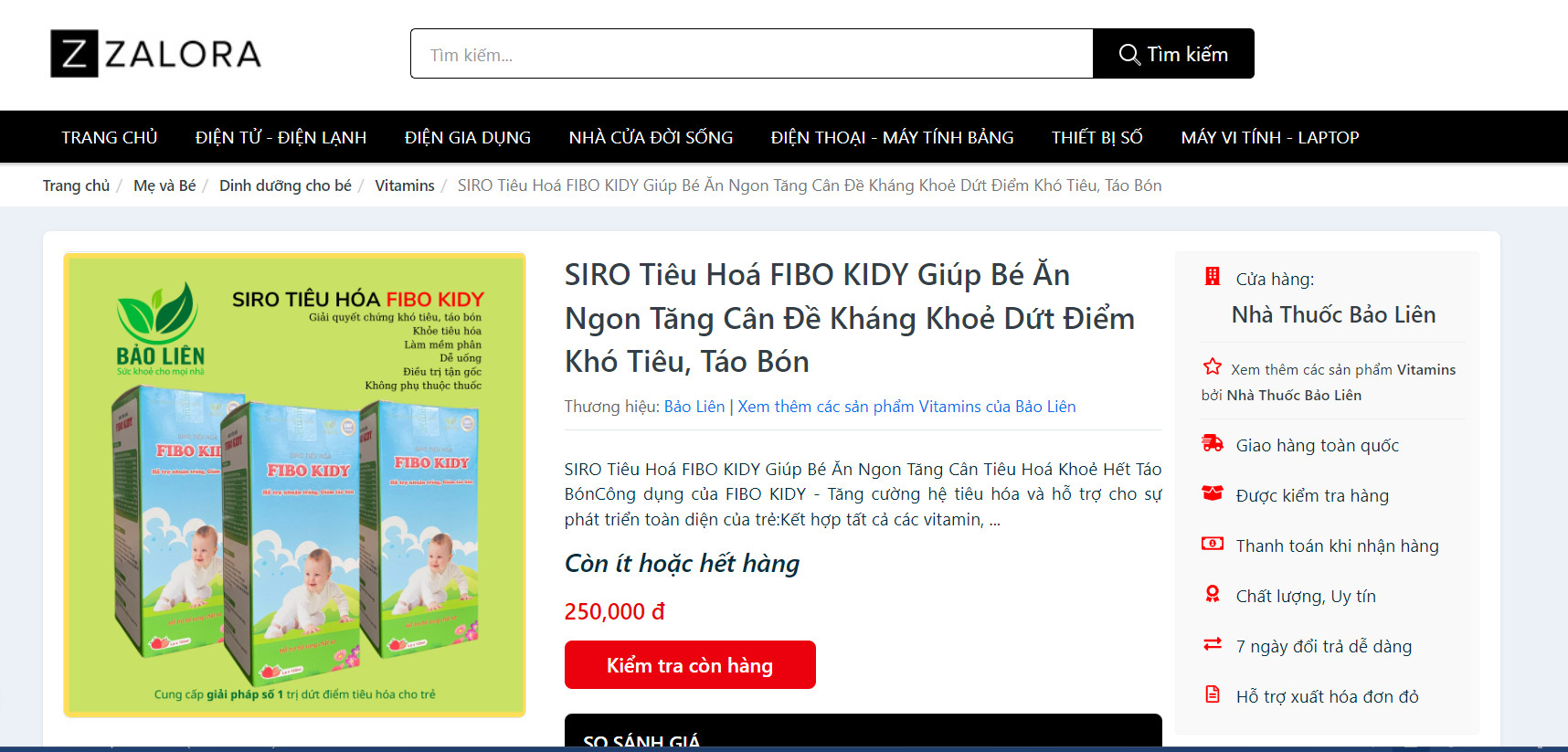The width and height of the screenshot is (1568, 752).
Task: Click the award ribbon icon for Chất lượng
Action: 1213,594
